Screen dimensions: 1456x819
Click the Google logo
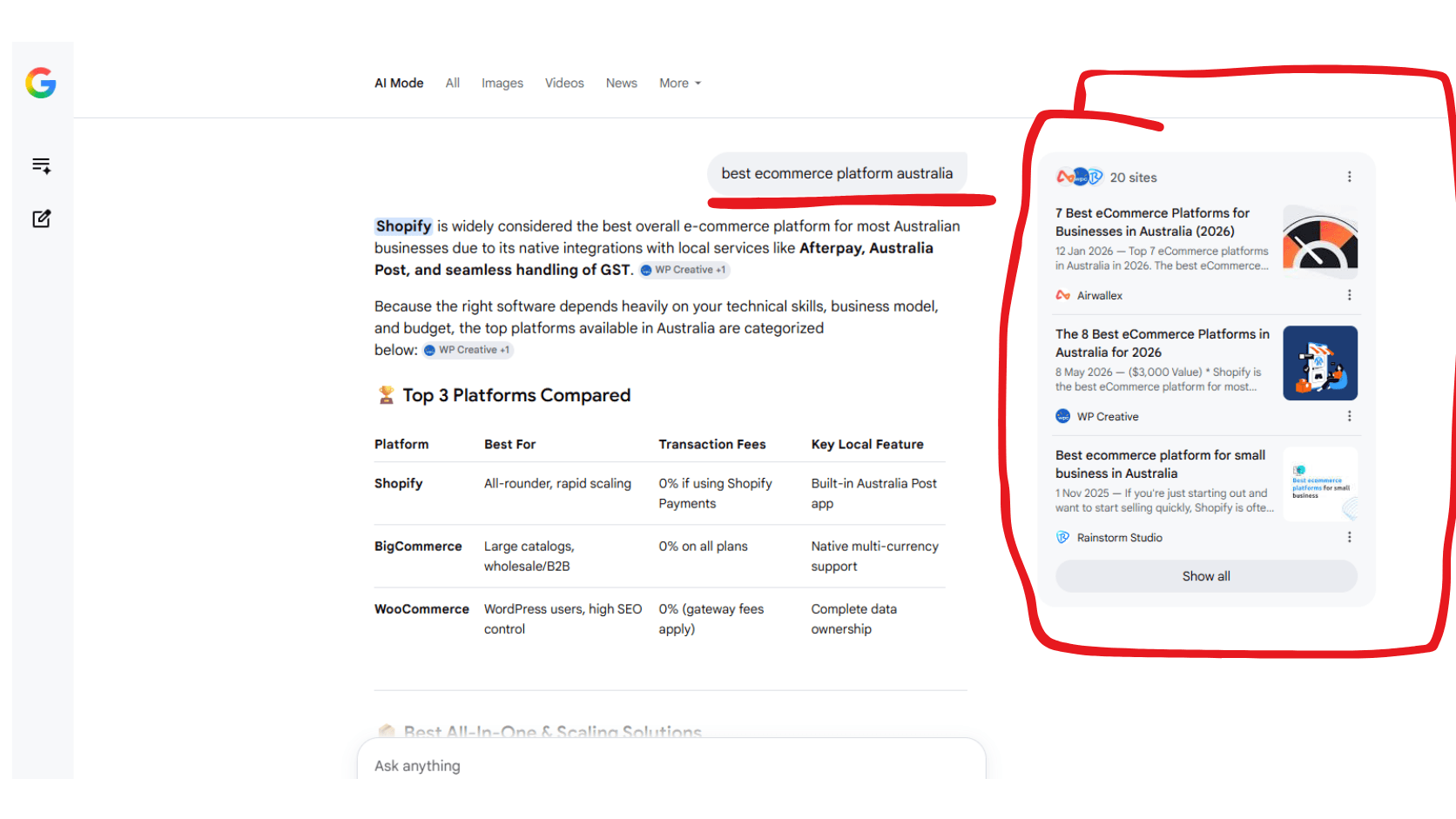(41, 83)
